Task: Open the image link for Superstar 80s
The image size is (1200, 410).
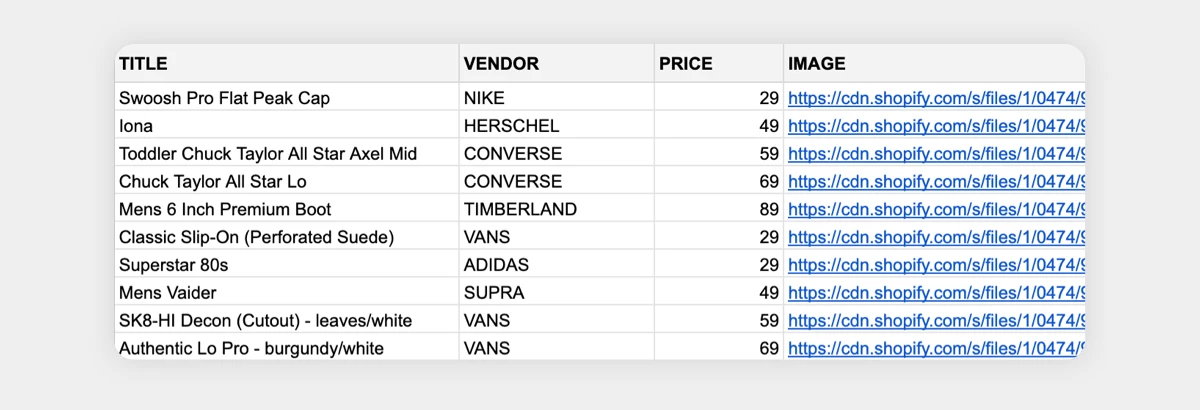Action: coord(936,265)
